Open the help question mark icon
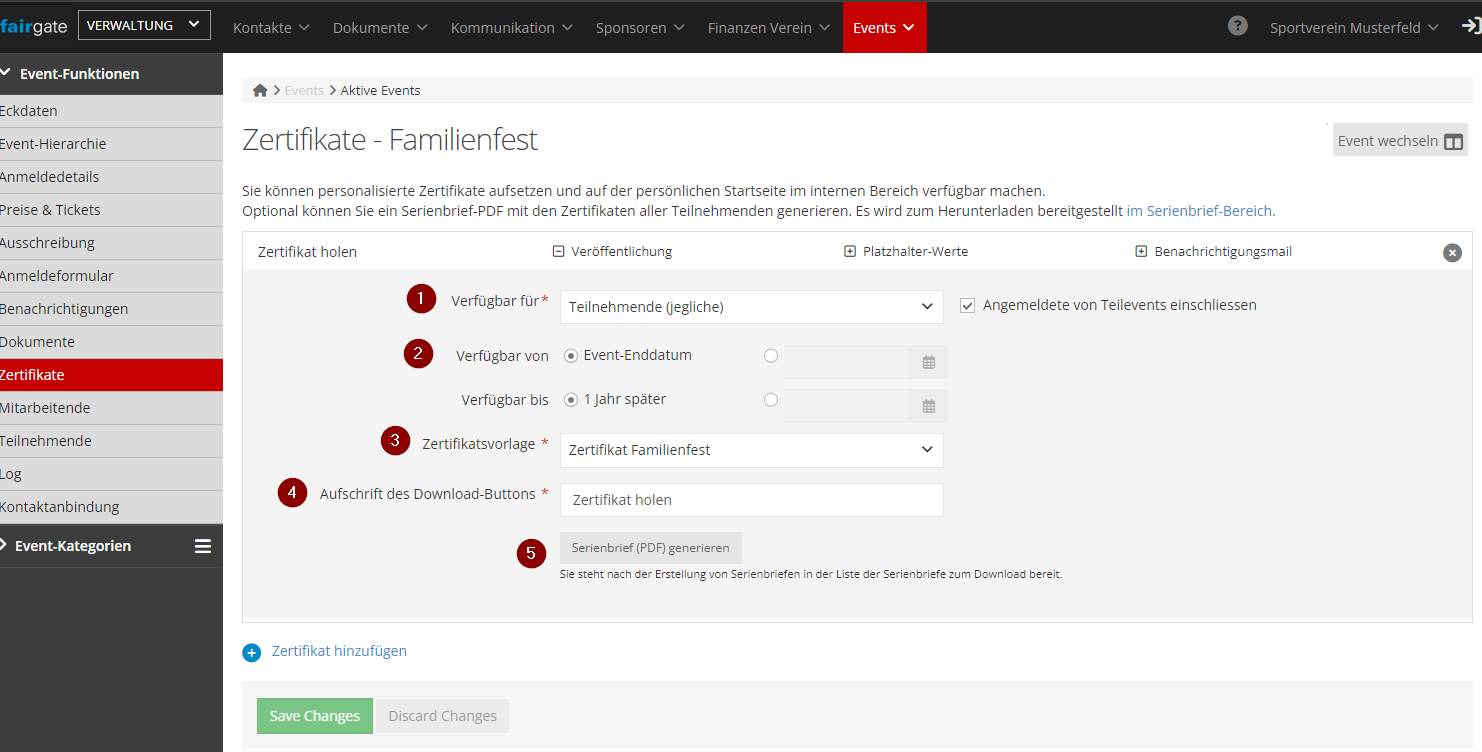Viewport: 1482px width, 752px height. (1237, 27)
